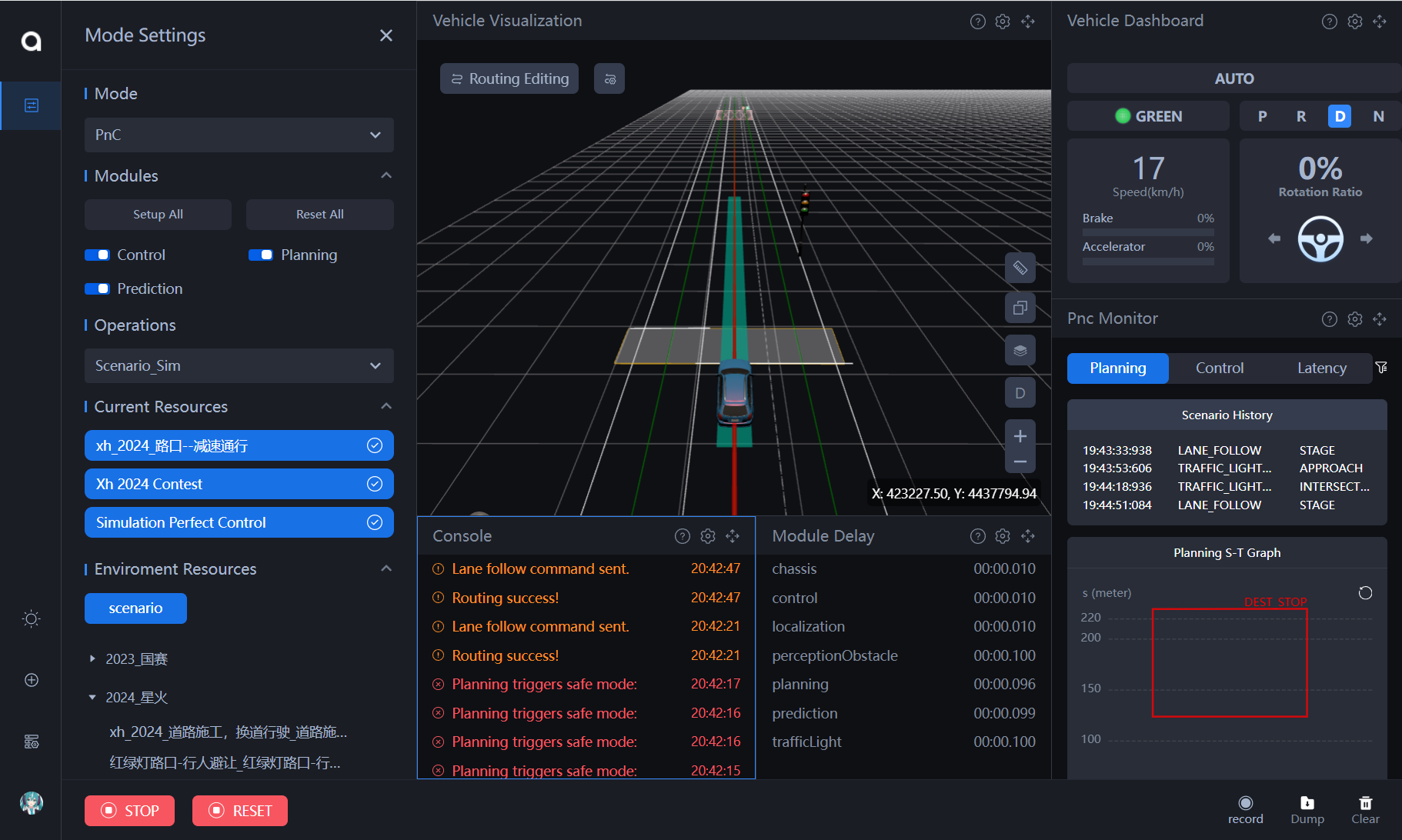Click the record icon
The width and height of the screenshot is (1402, 840).
click(x=1245, y=804)
